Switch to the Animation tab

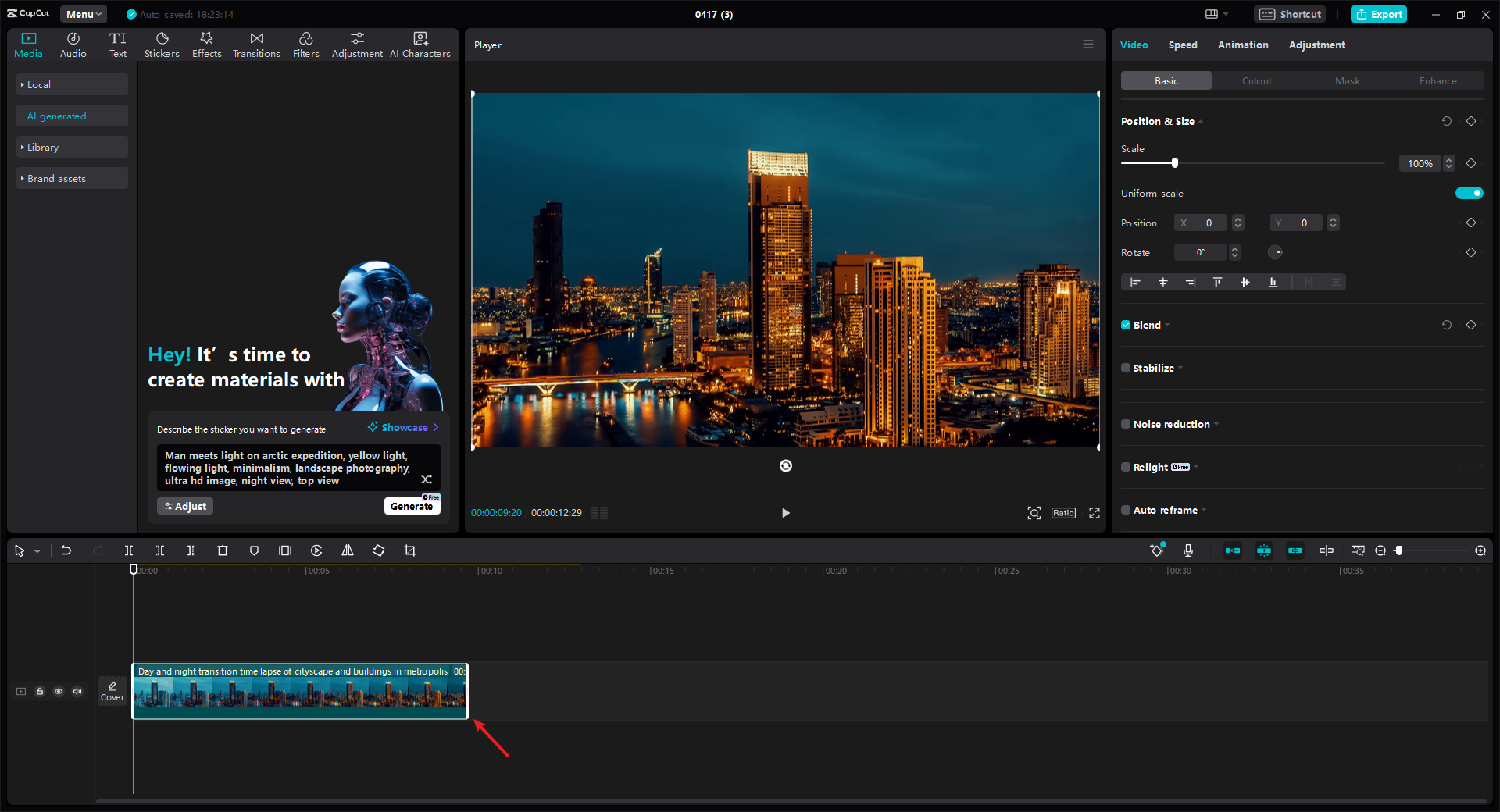click(x=1242, y=45)
